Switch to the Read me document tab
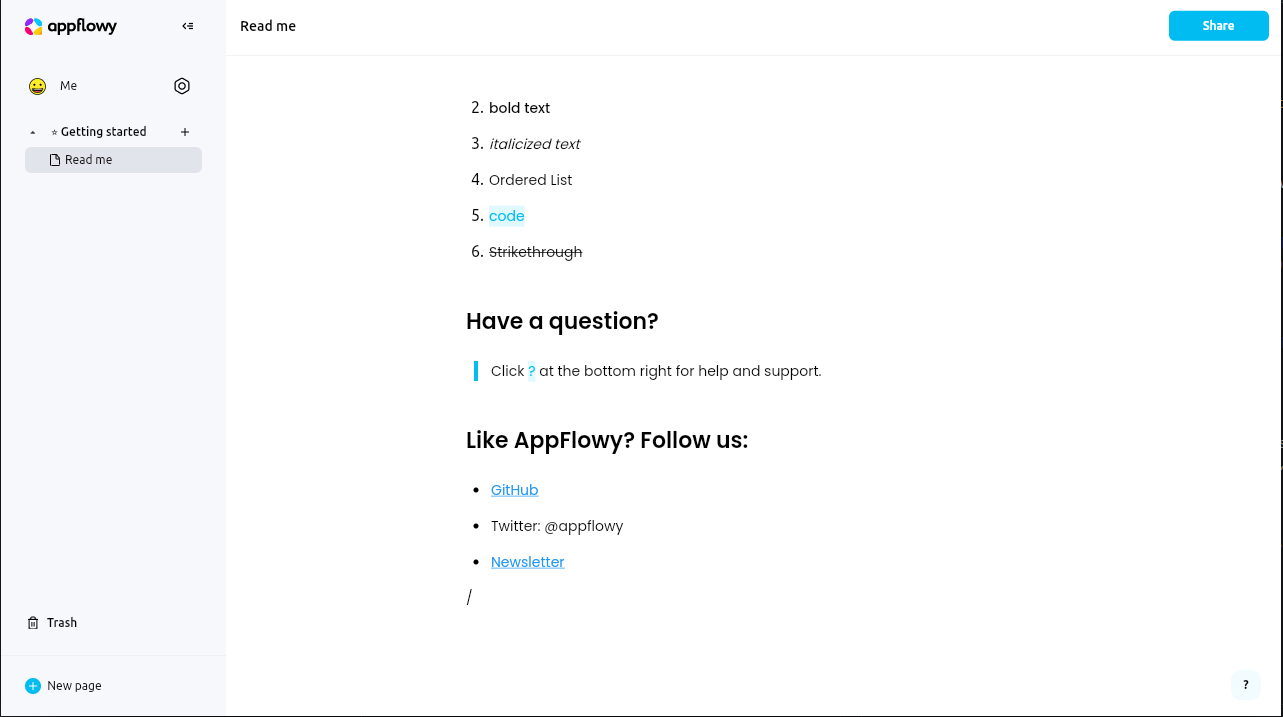 267,26
